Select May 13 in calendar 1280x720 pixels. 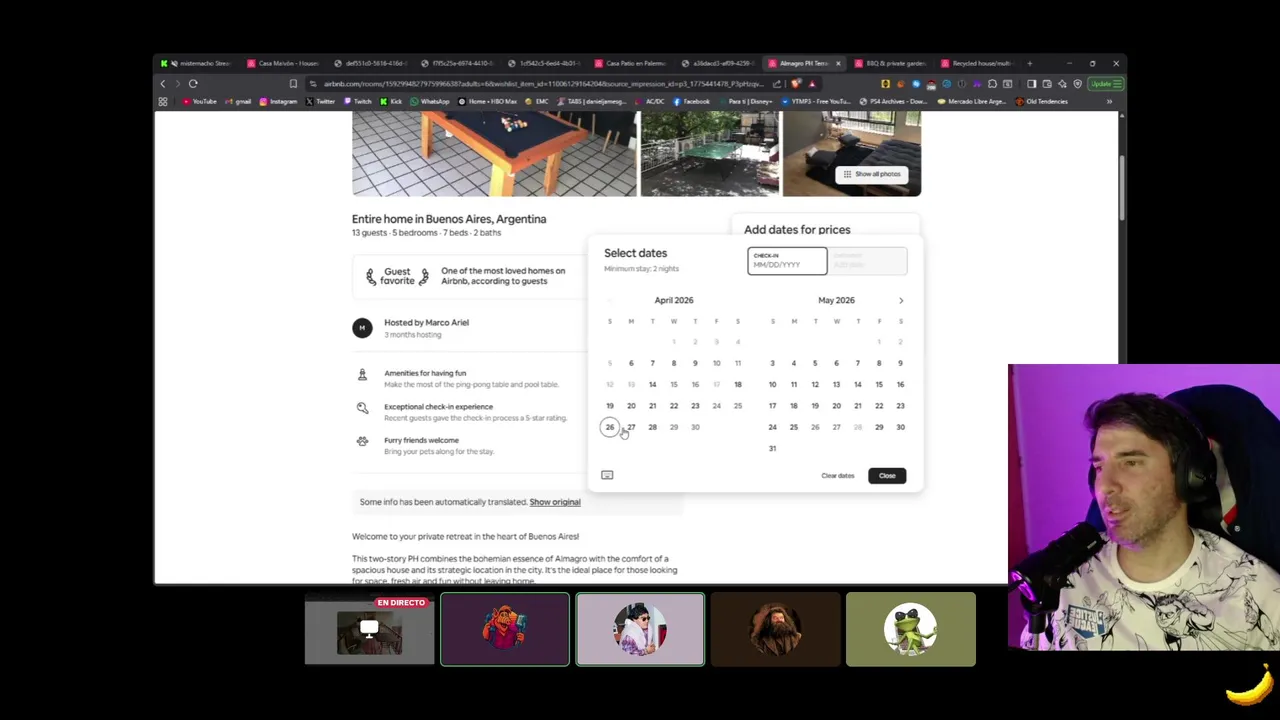[x=836, y=384]
